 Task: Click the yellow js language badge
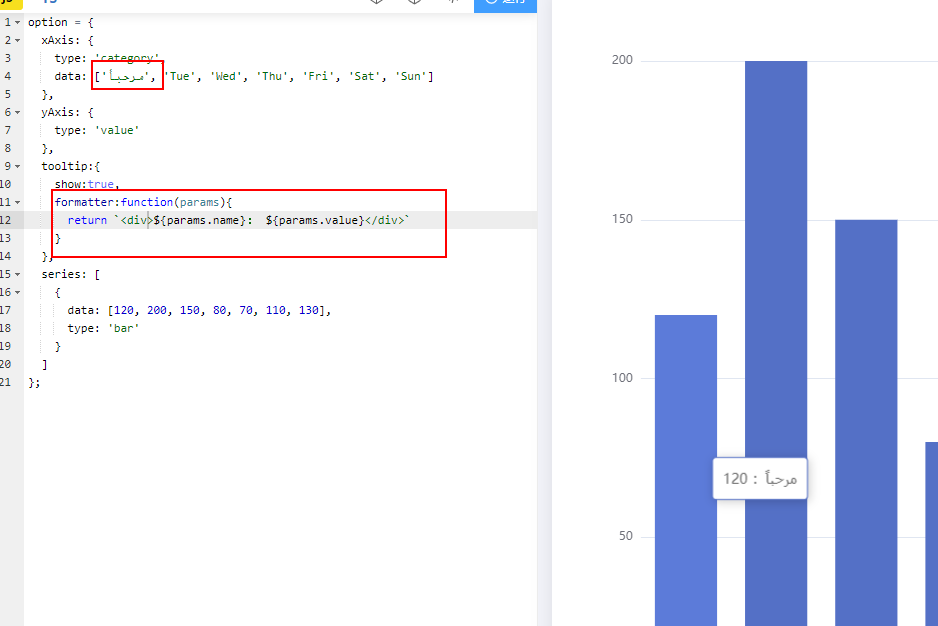(10, 5)
